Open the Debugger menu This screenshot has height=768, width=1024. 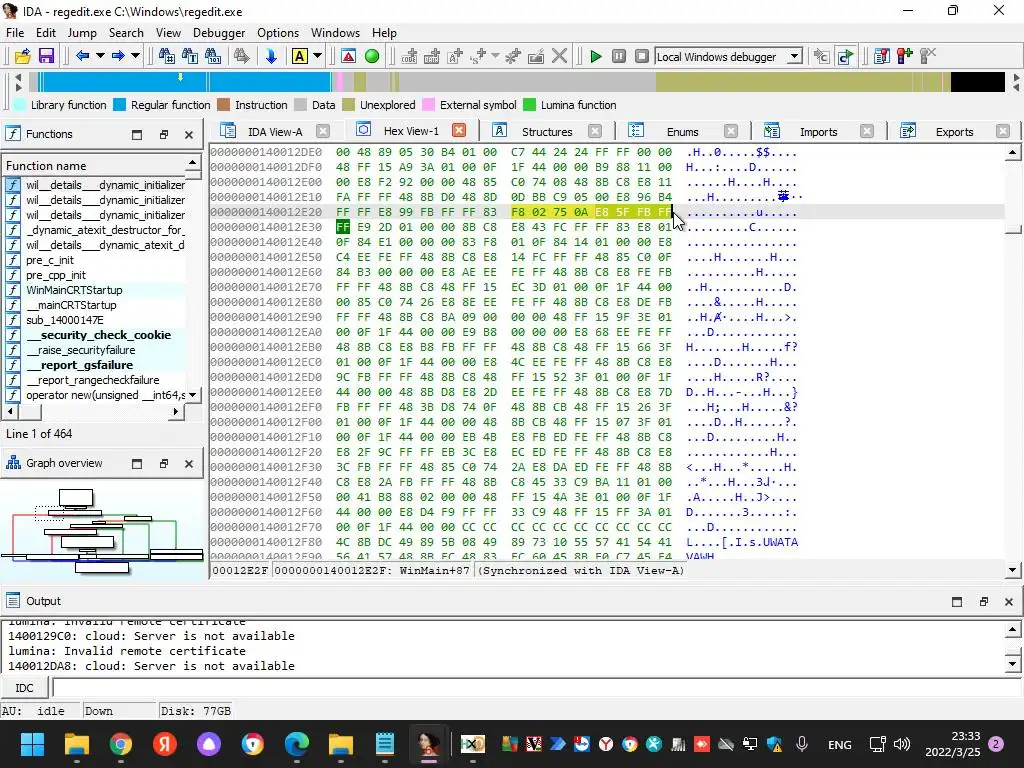click(219, 33)
